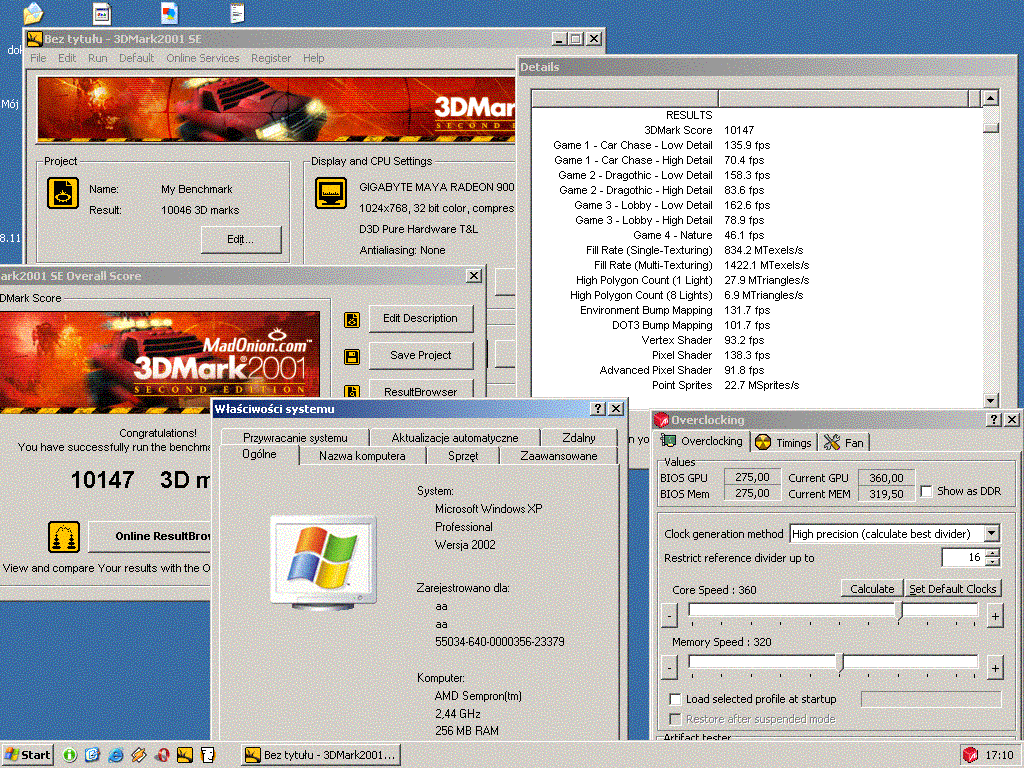Viewport: 1024px width, 768px height.
Task: Switch to Zdalny tab
Action: (579, 438)
